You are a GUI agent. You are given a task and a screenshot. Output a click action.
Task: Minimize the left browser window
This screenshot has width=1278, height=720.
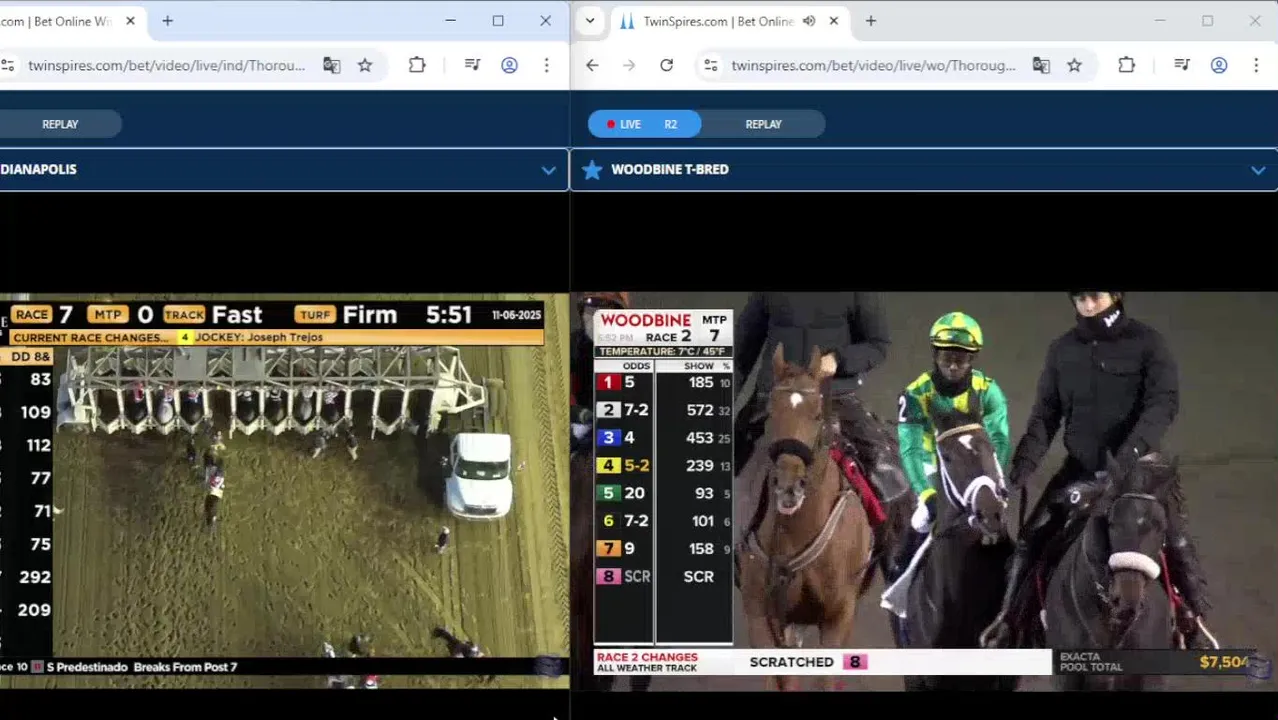click(x=450, y=21)
